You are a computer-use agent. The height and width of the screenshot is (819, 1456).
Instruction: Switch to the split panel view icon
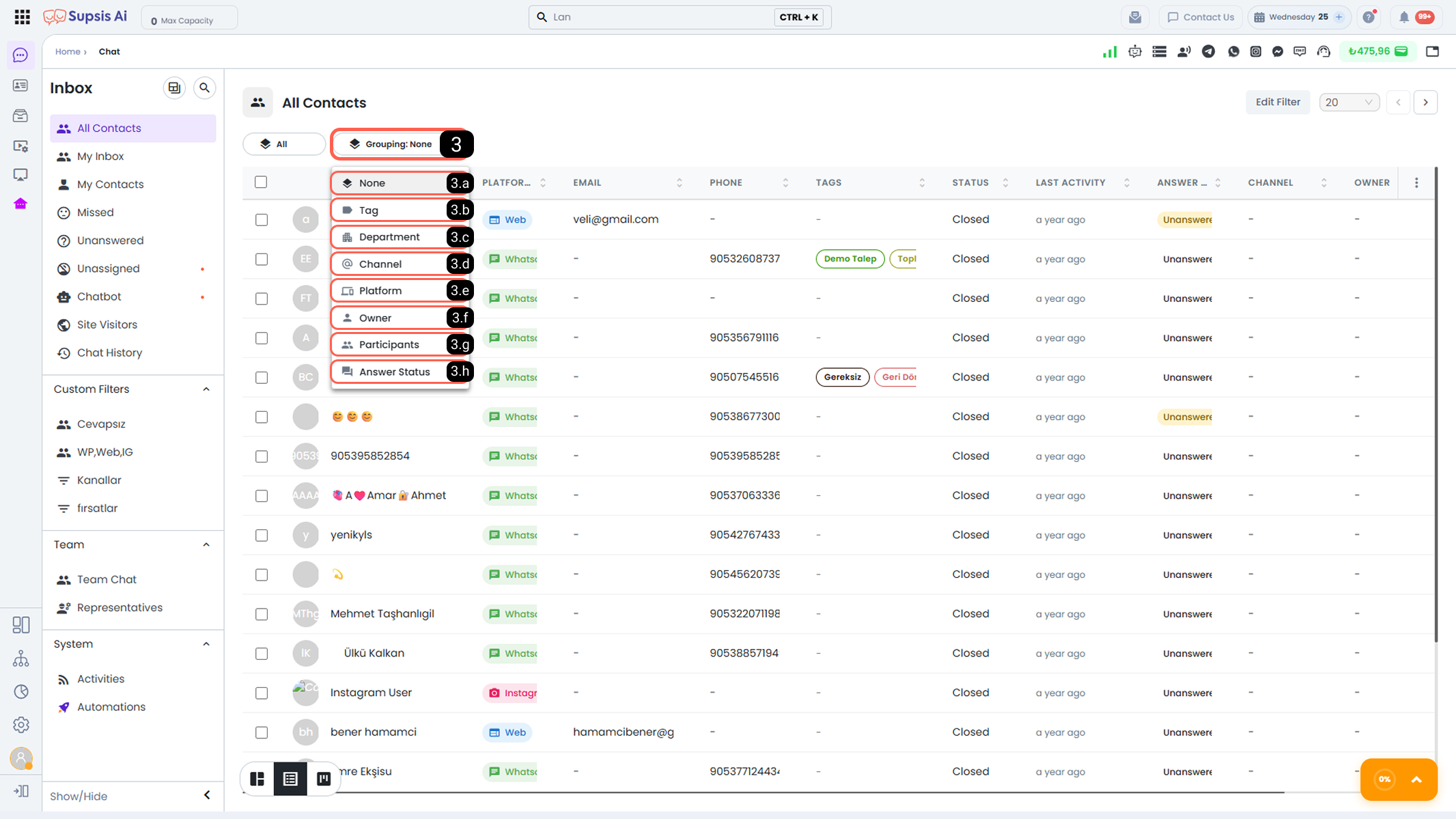257,779
